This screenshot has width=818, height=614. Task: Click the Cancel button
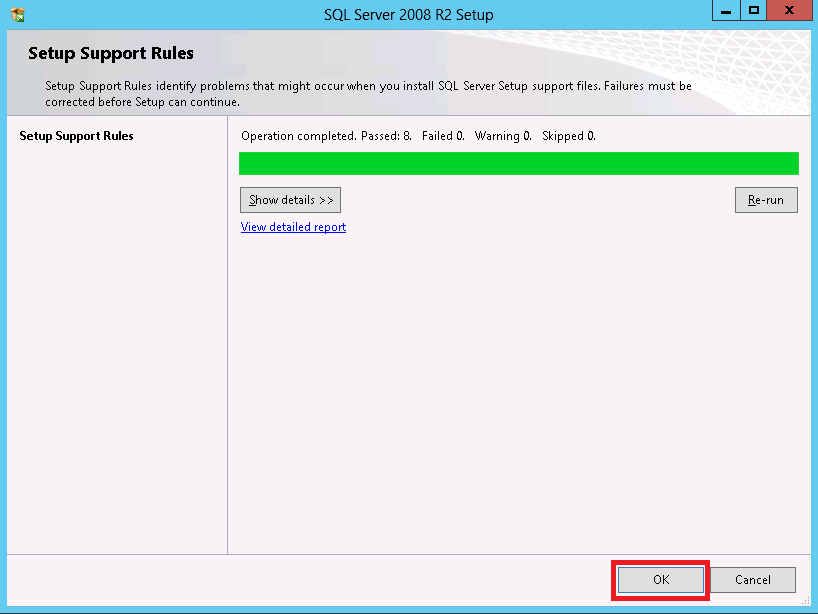pos(753,580)
